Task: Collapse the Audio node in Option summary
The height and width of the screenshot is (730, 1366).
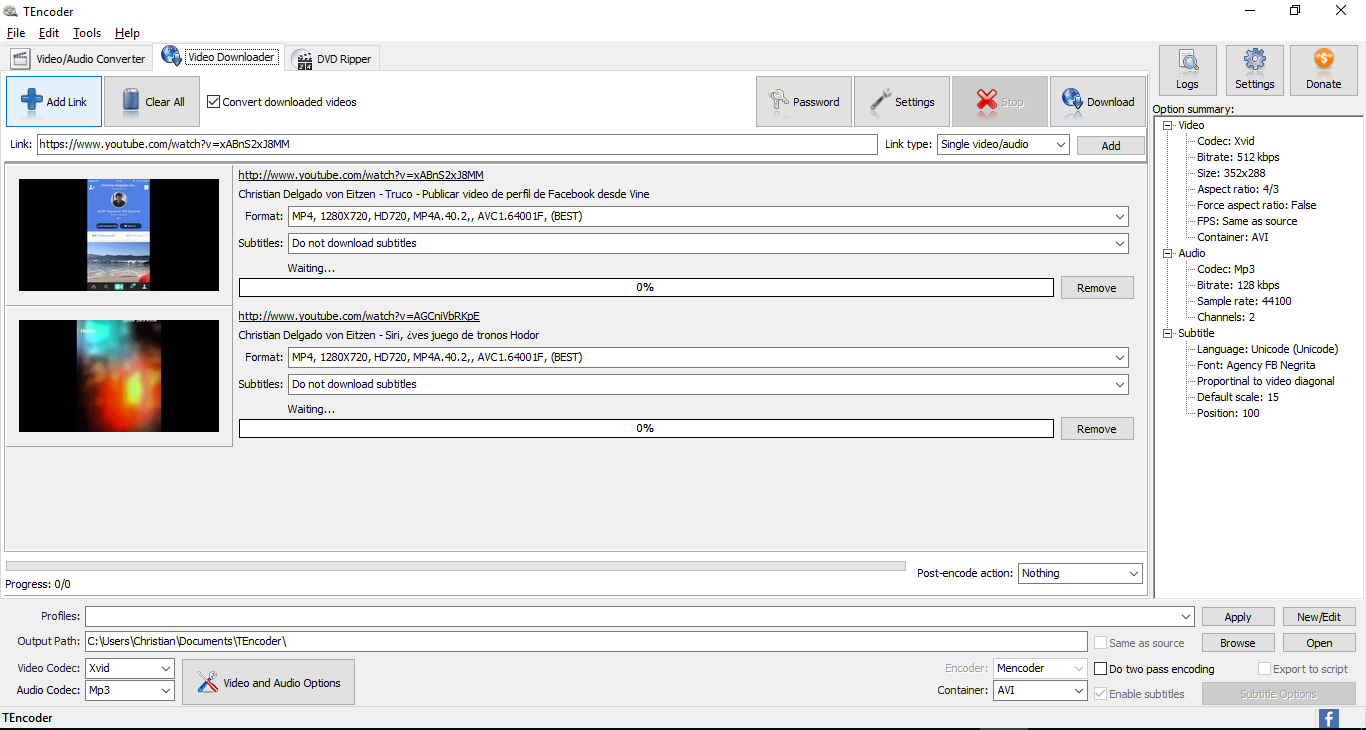Action: pyautogui.click(x=1168, y=253)
